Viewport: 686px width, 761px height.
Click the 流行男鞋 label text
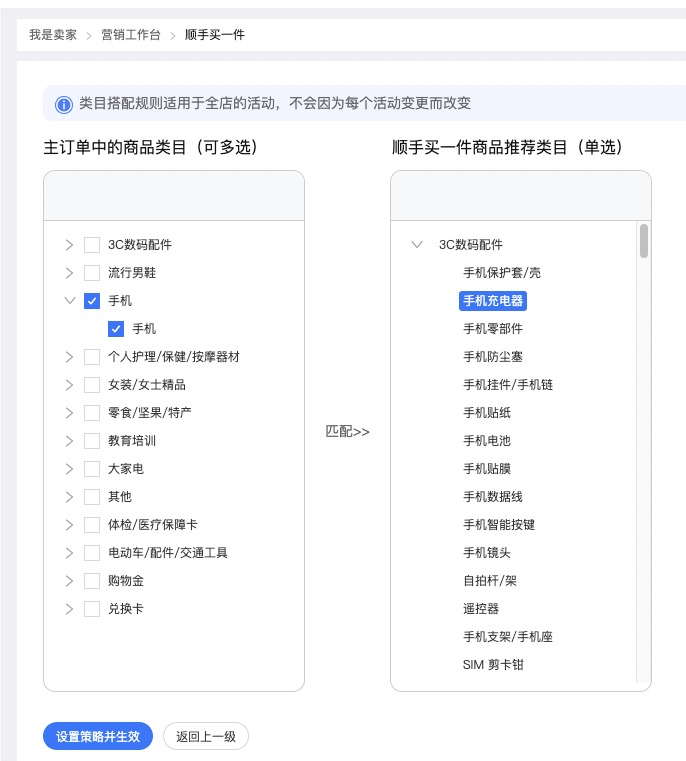pyautogui.click(x=132, y=273)
